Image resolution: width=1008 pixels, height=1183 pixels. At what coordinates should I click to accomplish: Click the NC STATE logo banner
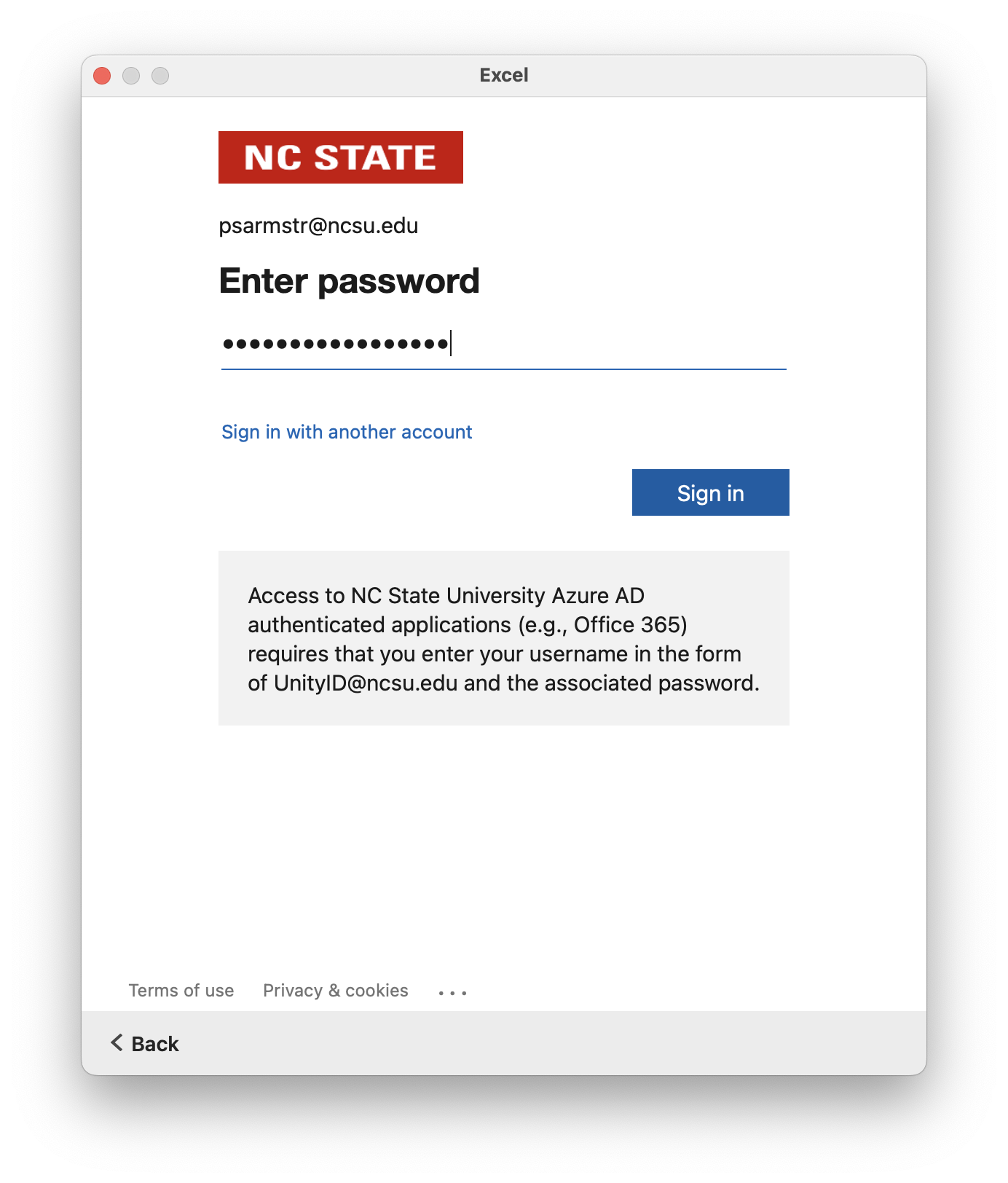340,157
